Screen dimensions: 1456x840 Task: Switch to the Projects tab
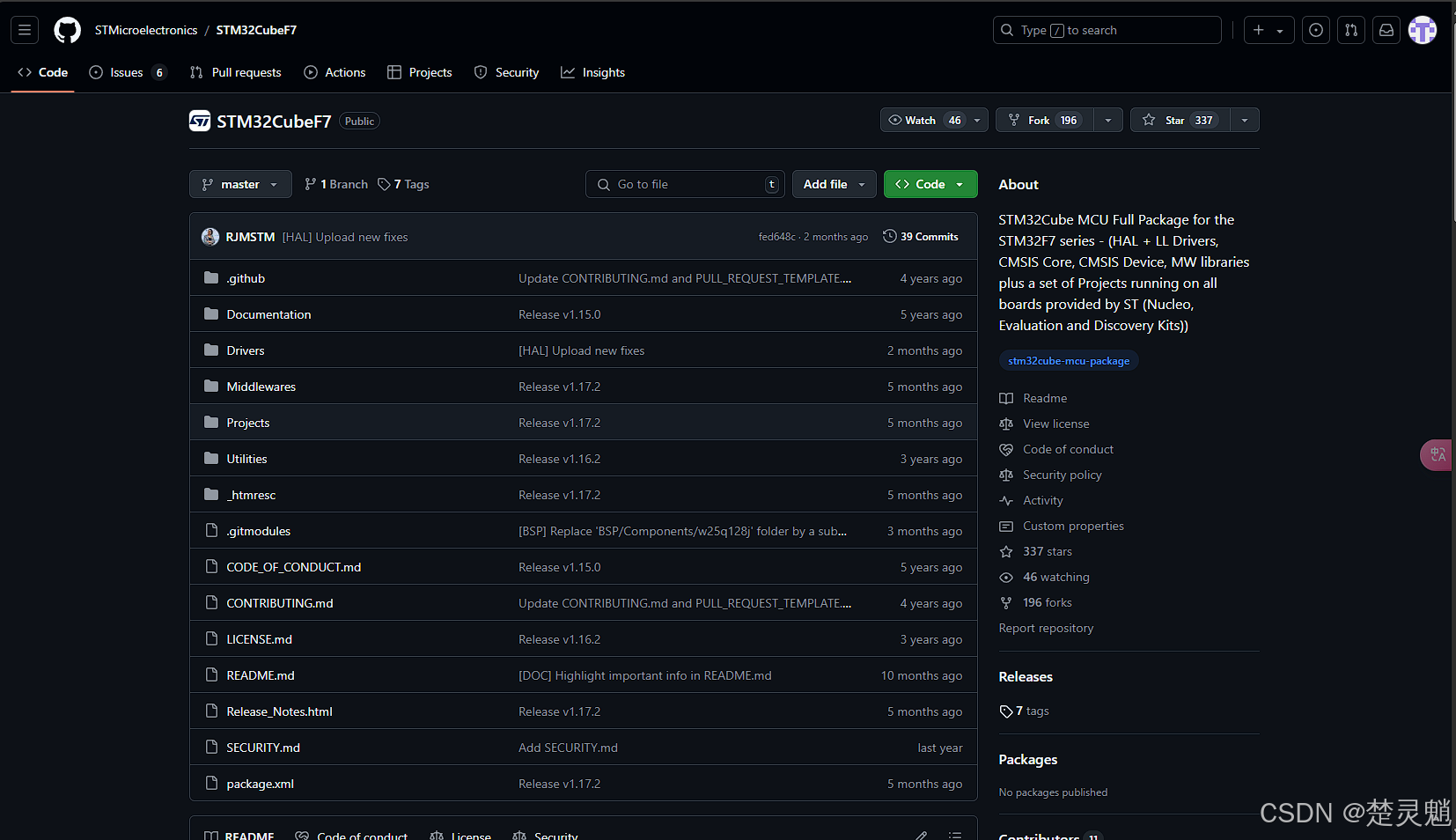420,72
